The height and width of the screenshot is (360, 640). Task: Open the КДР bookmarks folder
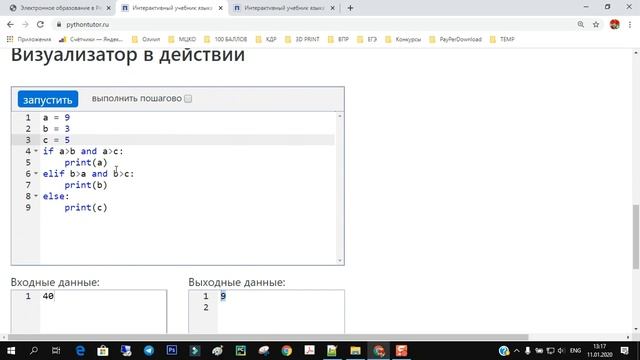(x=266, y=39)
